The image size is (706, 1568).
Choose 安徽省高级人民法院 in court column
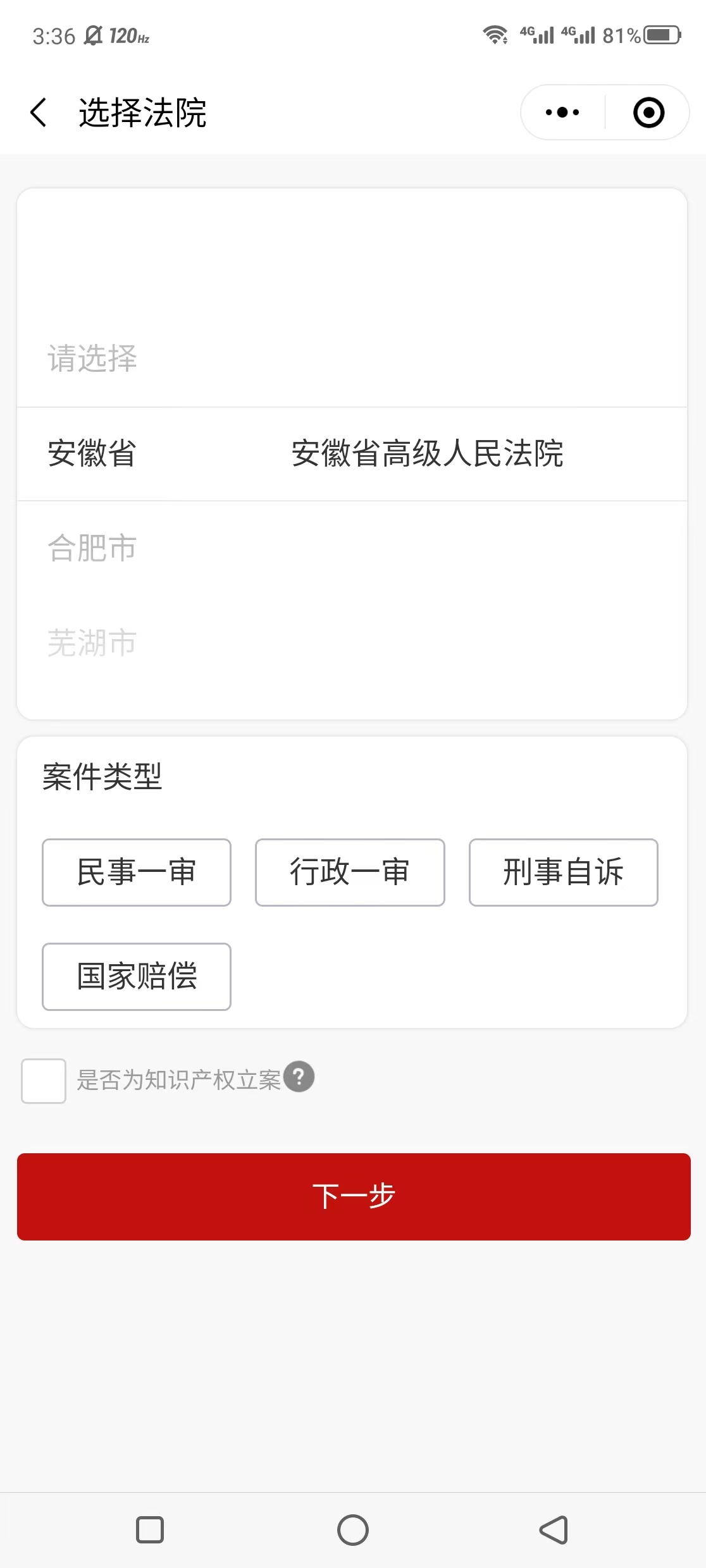pos(428,453)
